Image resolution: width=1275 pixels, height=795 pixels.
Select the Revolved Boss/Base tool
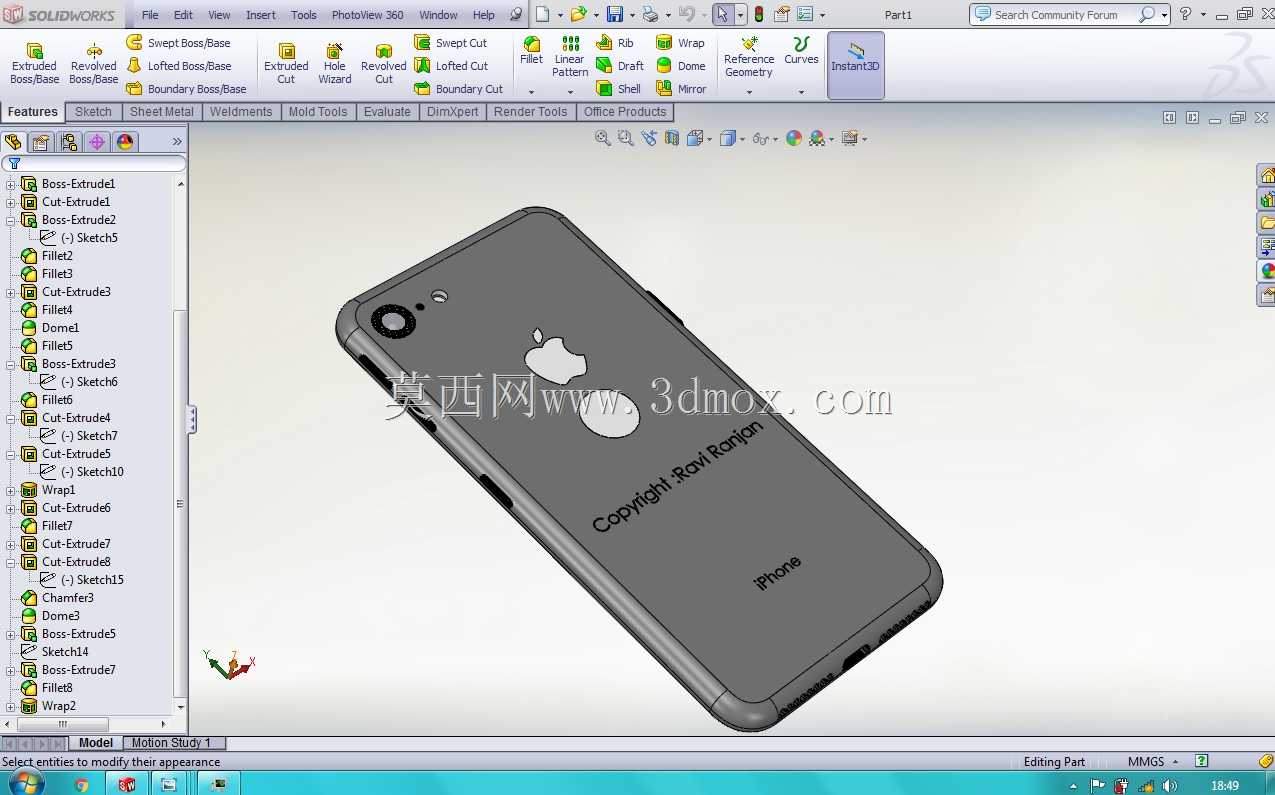point(93,64)
